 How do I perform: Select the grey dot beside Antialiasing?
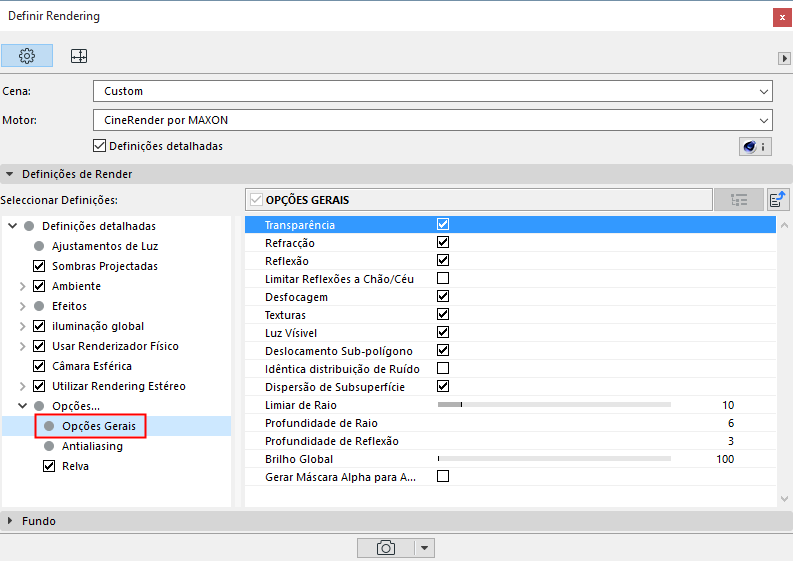[x=49, y=446]
